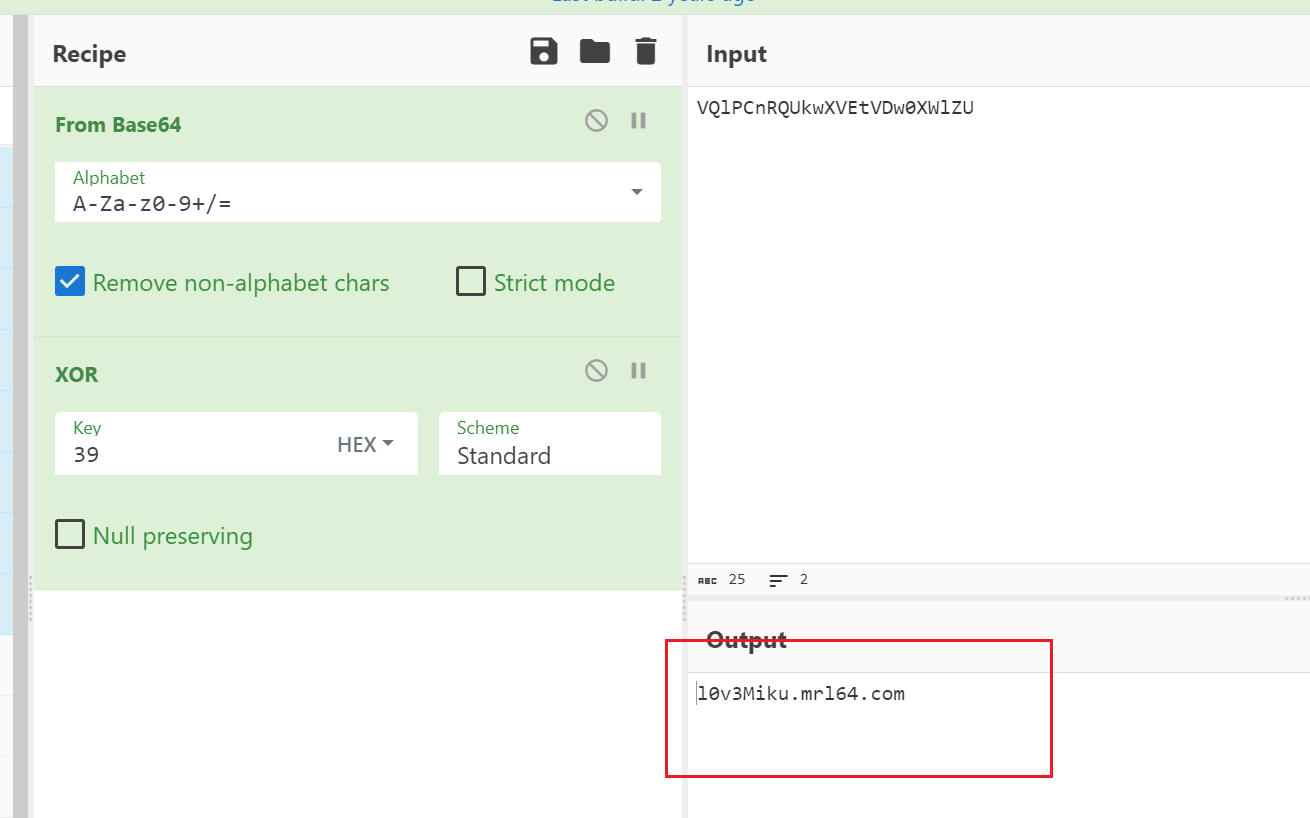The image size is (1310, 818).
Task: Click the decoded output text l0v3Miku.mrl64.com
Action: (801, 694)
